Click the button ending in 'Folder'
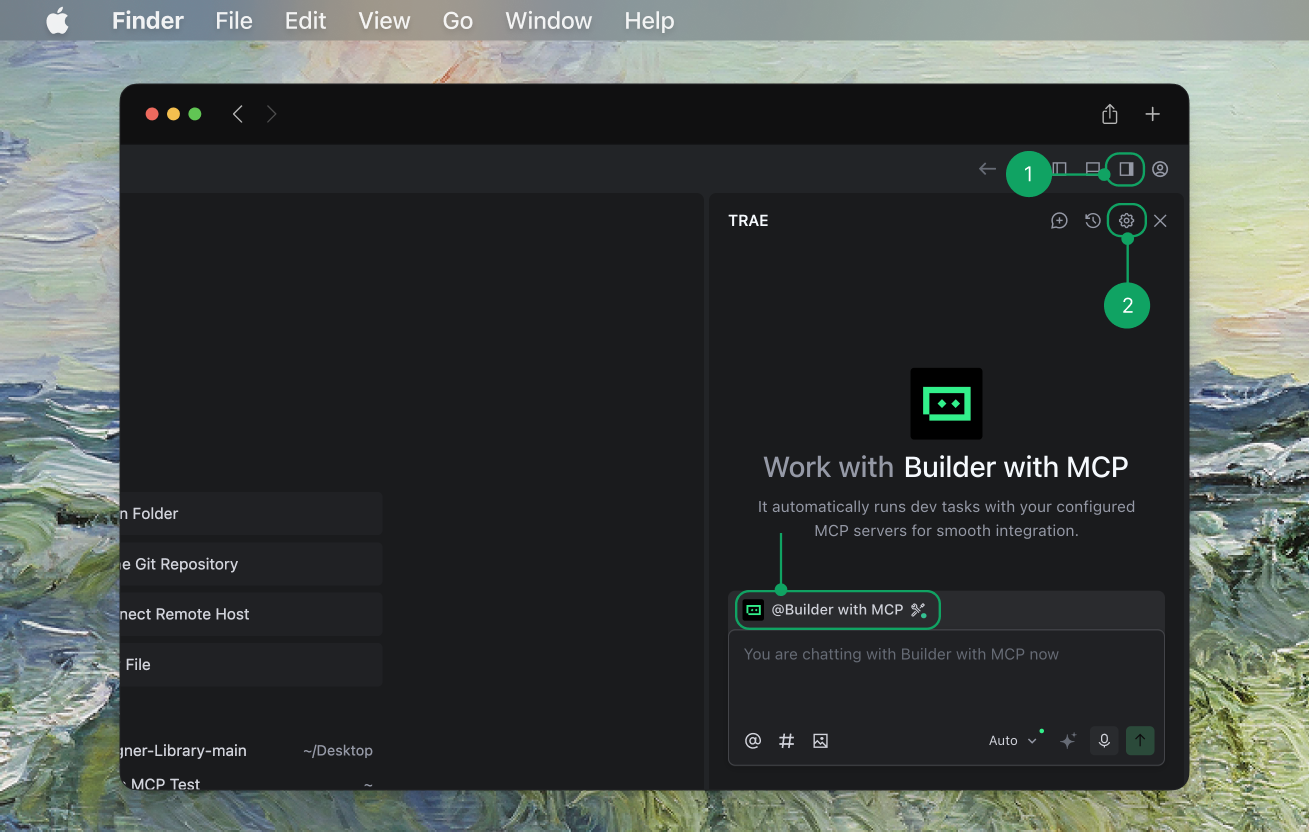 click(250, 514)
